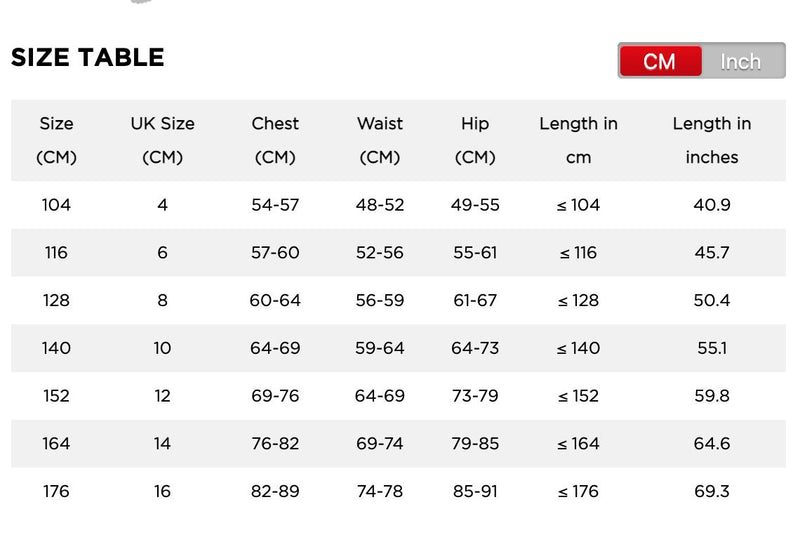The height and width of the screenshot is (535, 800).
Task: Click the Waist column header
Action: tap(380, 140)
